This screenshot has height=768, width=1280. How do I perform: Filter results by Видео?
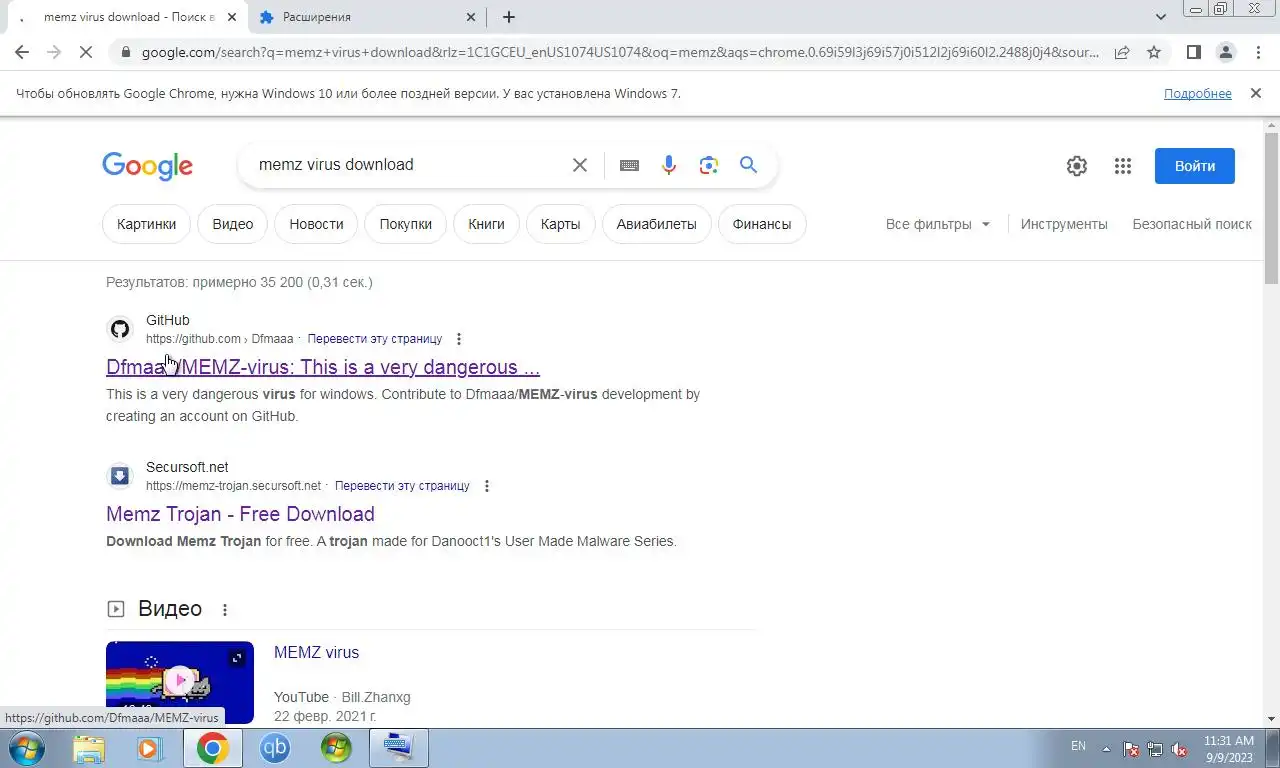click(233, 224)
